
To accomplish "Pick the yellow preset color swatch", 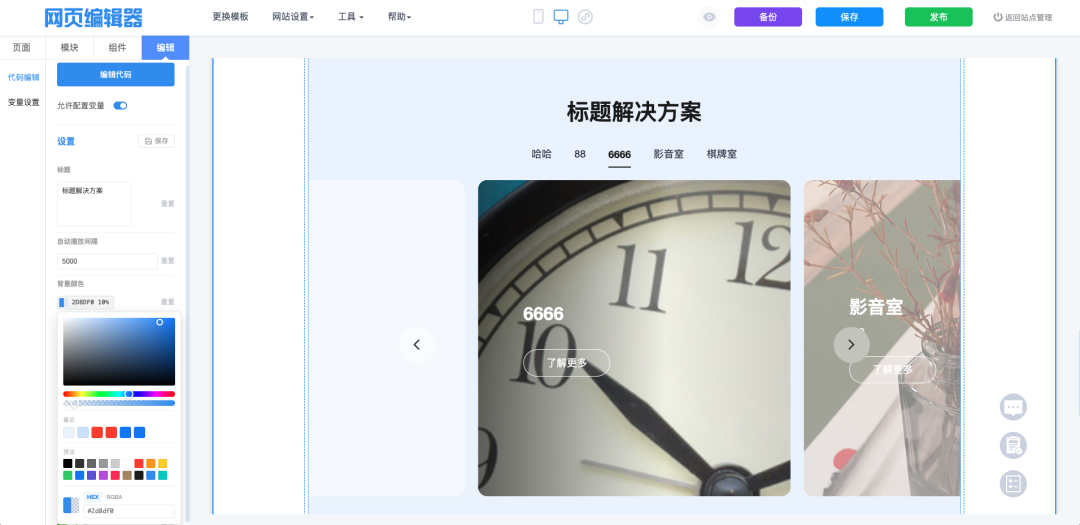I will coord(163,464).
